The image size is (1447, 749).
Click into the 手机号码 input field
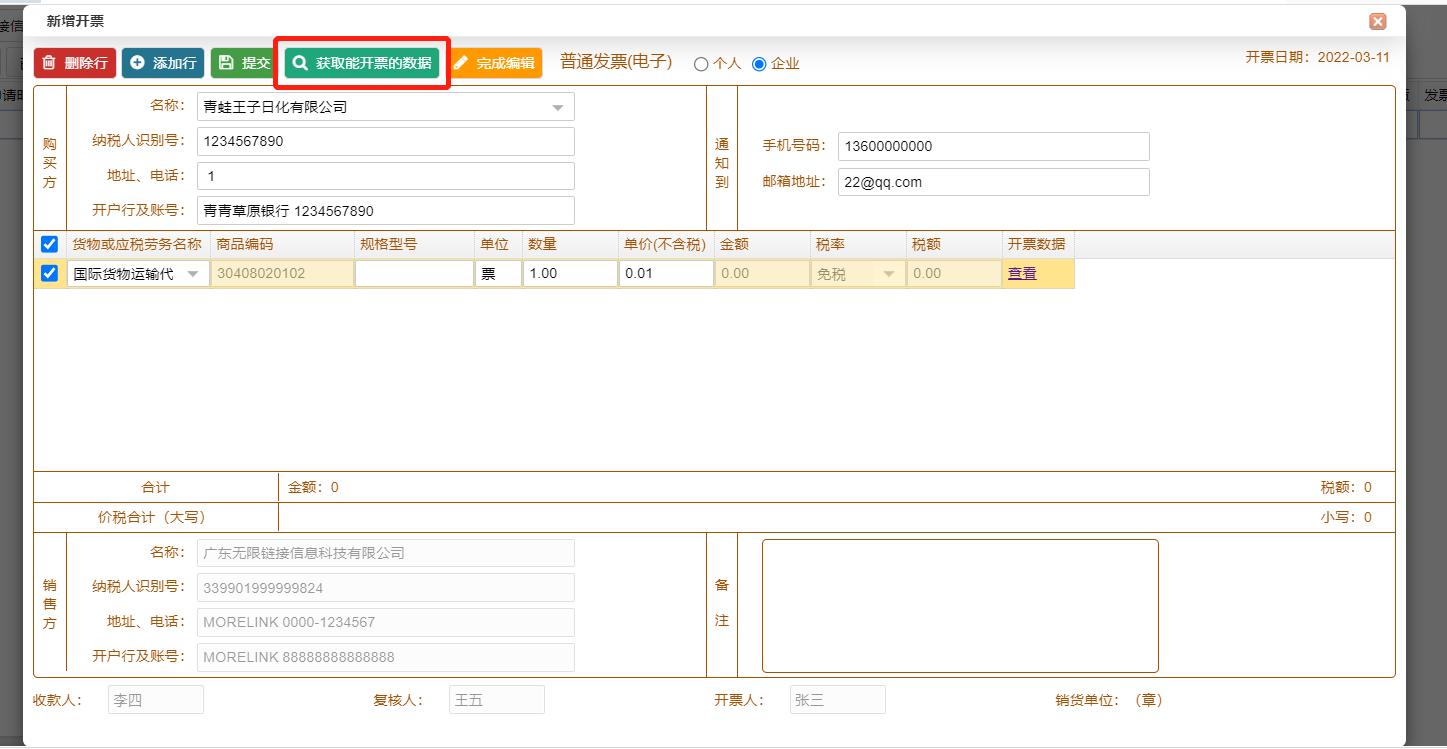pyautogui.click(x=993, y=146)
